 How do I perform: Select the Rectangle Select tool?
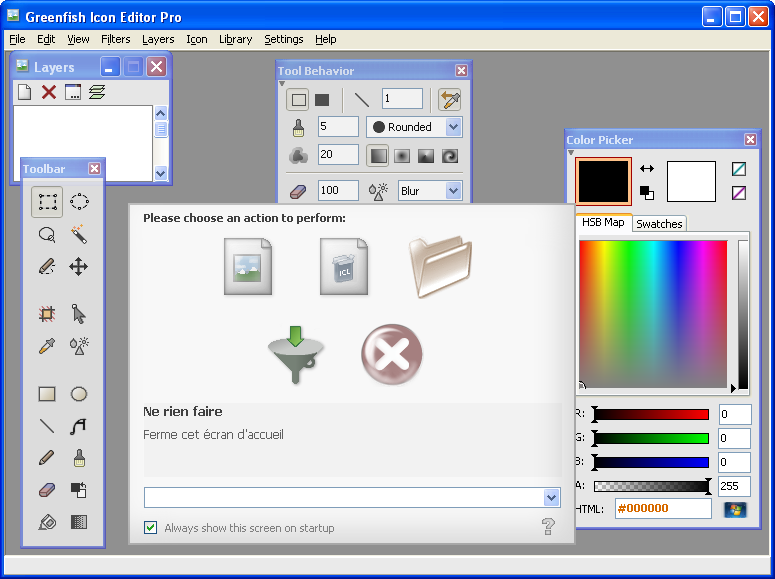47,202
